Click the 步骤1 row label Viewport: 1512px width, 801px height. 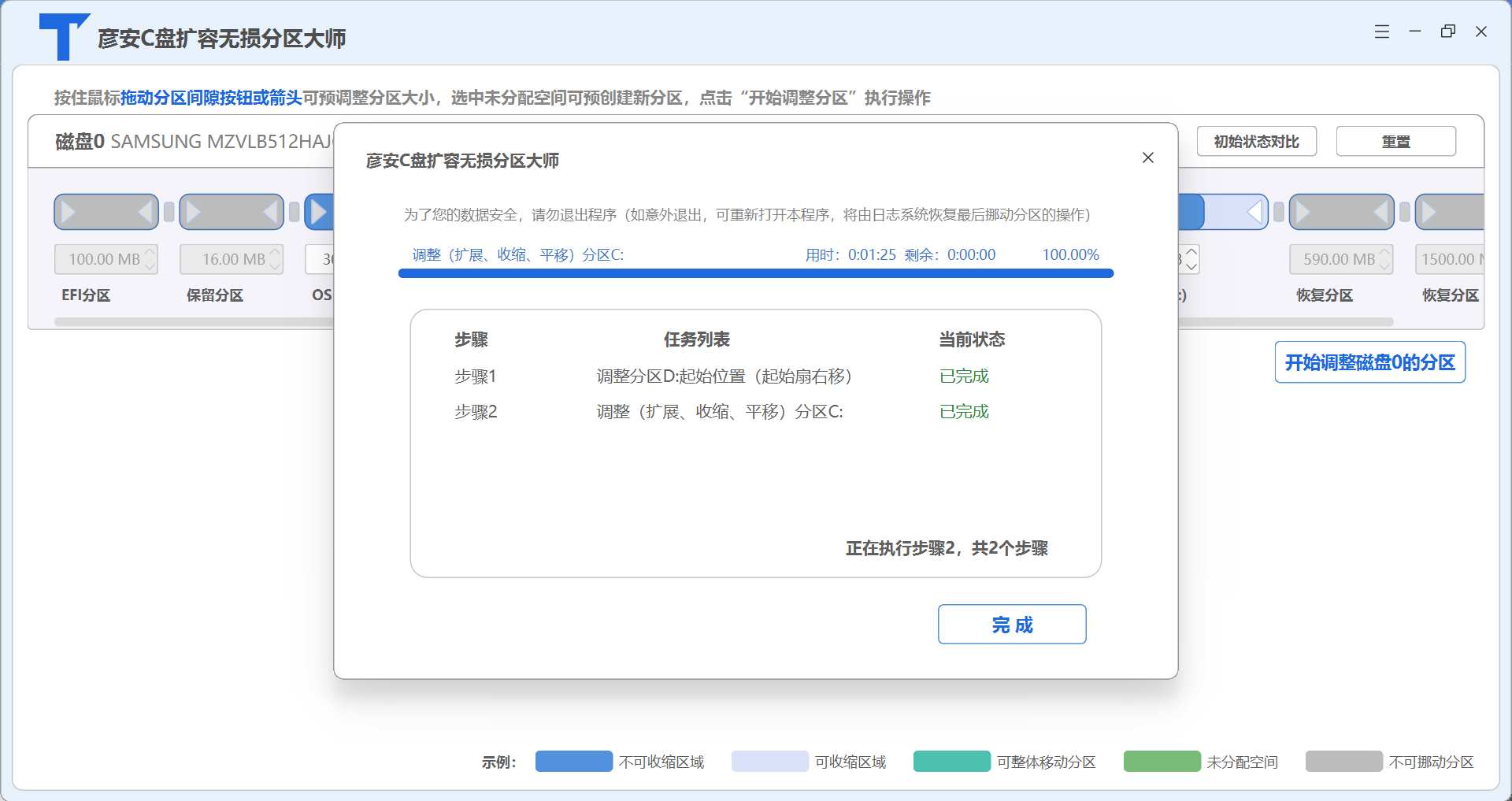(x=475, y=376)
